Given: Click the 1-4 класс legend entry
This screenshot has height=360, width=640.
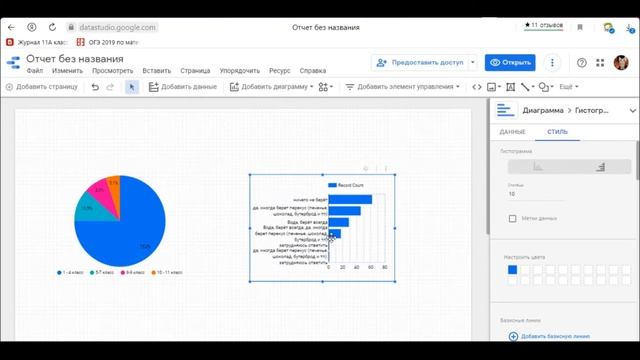Looking at the screenshot, I should (71, 272).
